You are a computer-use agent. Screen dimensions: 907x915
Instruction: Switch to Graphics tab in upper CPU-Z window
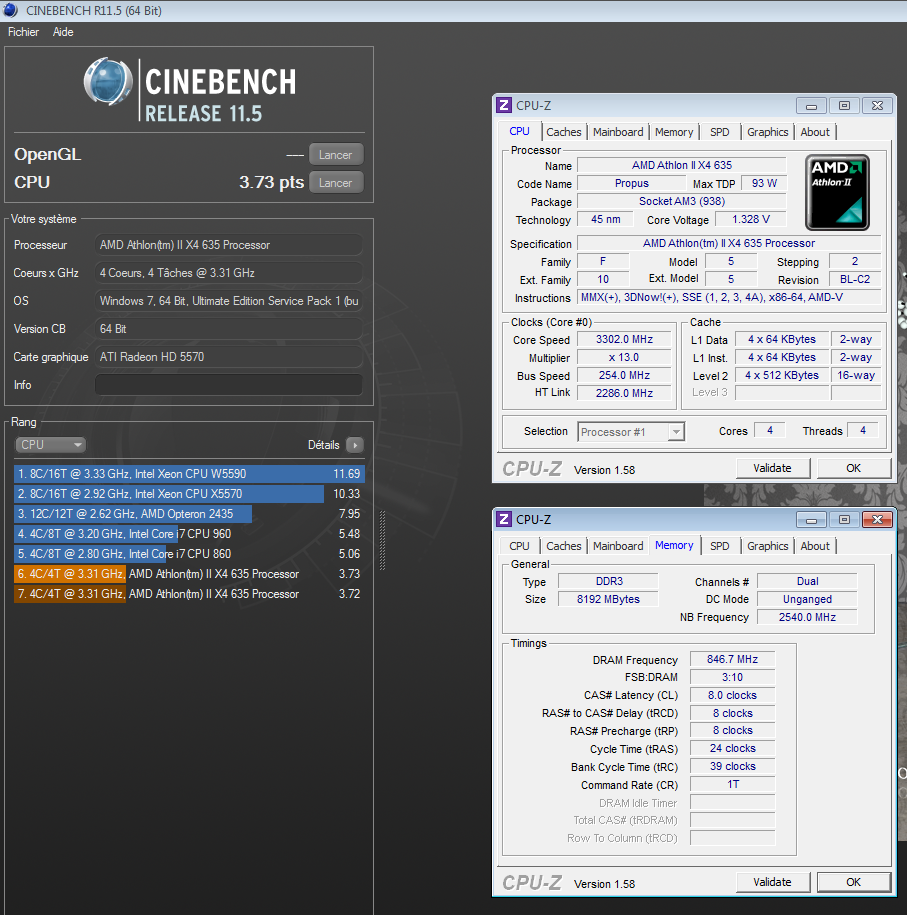(x=768, y=132)
